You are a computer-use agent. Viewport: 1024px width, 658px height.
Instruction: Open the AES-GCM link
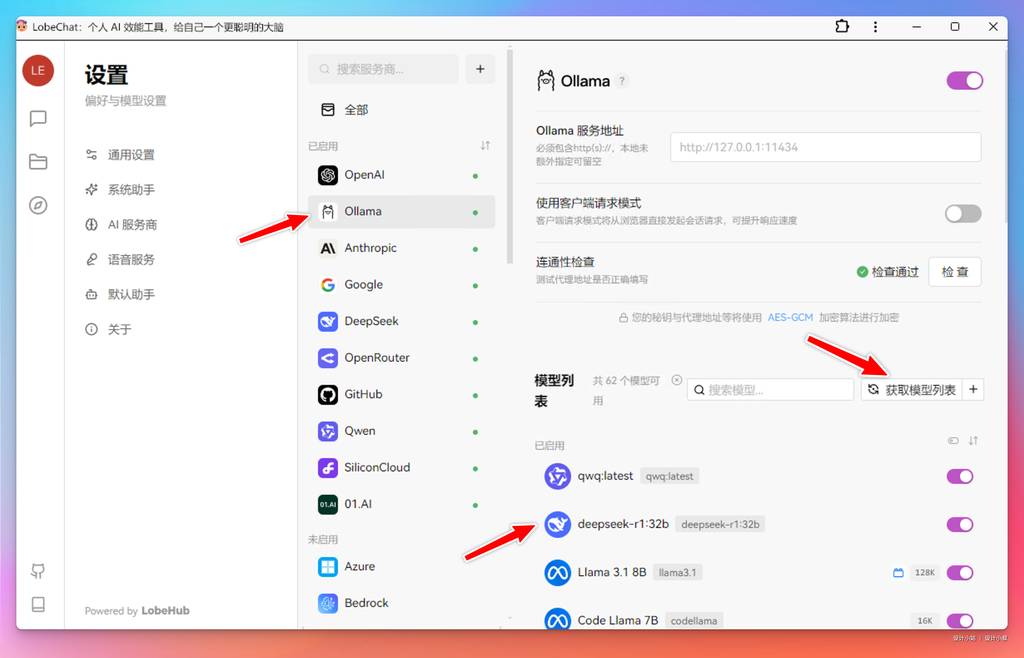pos(790,317)
